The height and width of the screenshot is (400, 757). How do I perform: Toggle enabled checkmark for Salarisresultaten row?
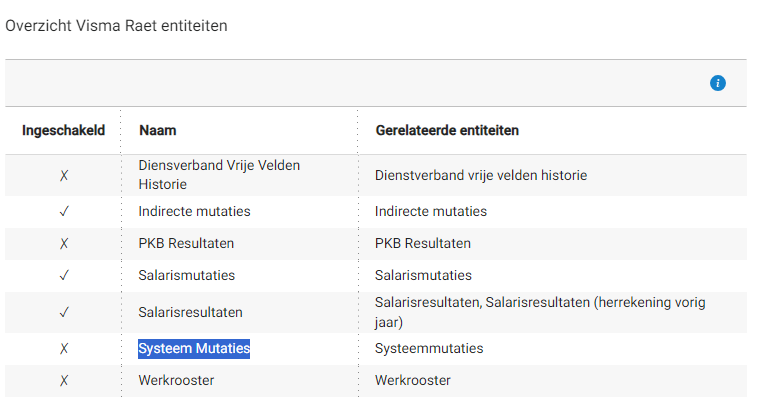pos(64,312)
